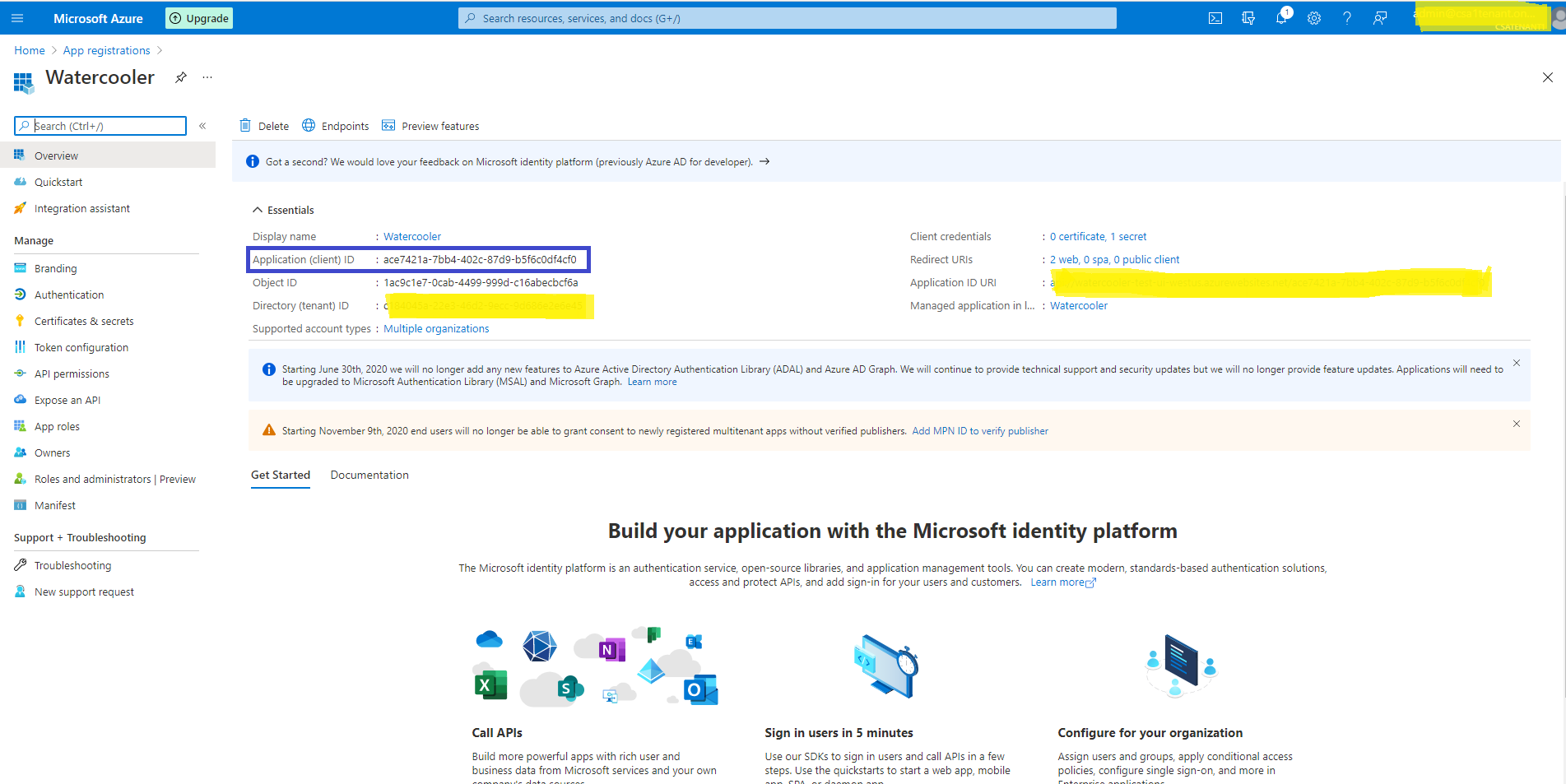This screenshot has width=1566, height=784.
Task: Open the Managed application Watercooler link
Action: [x=1079, y=305]
